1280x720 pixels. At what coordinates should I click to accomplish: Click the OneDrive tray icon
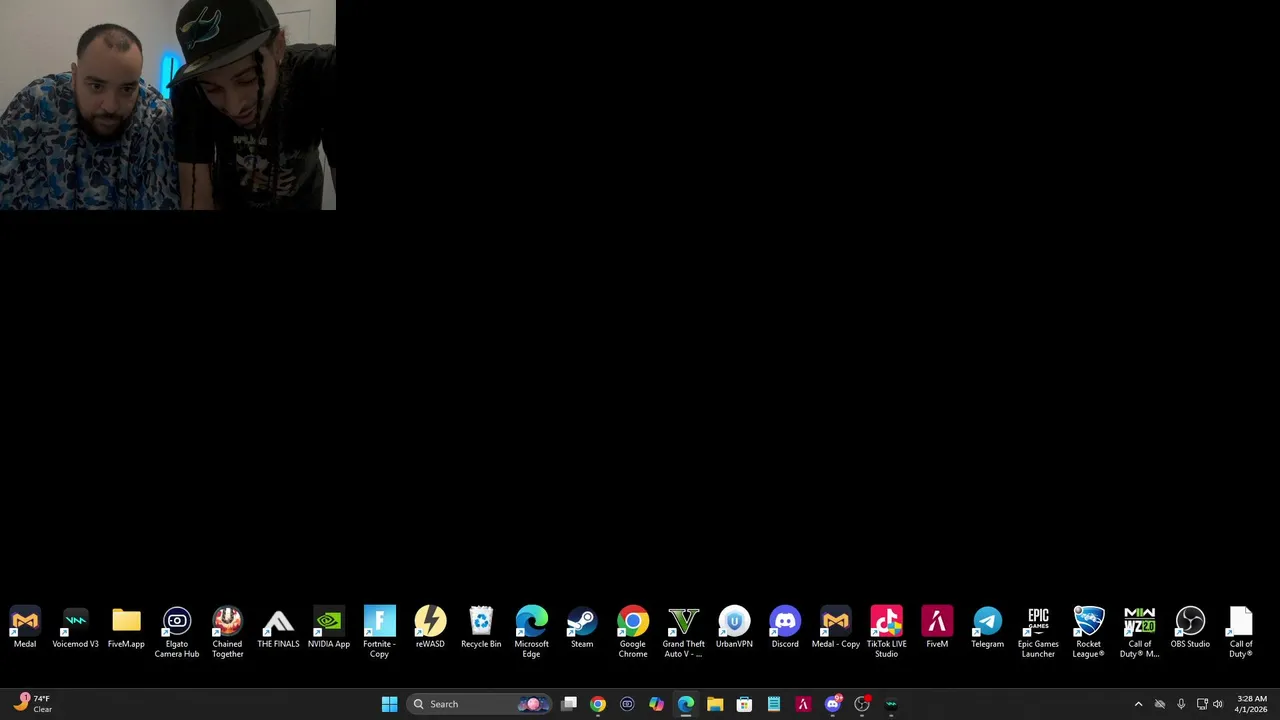coord(1160,704)
